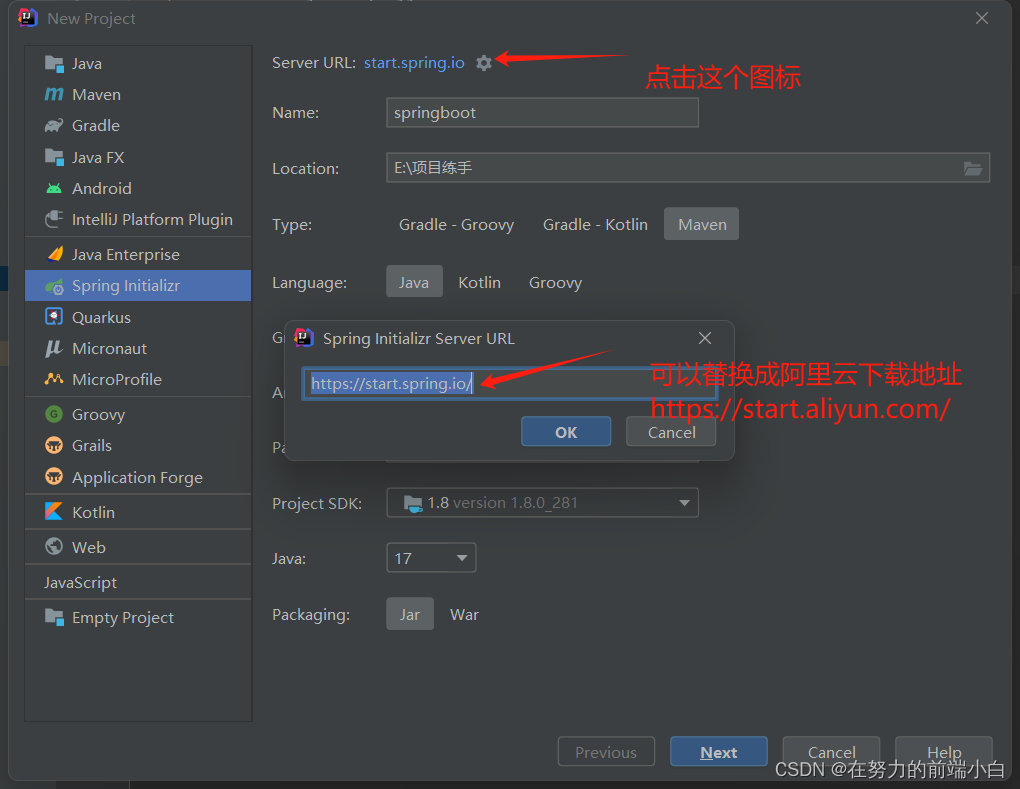Click the Java project type icon
This screenshot has width=1020, height=789.
click(x=54, y=63)
